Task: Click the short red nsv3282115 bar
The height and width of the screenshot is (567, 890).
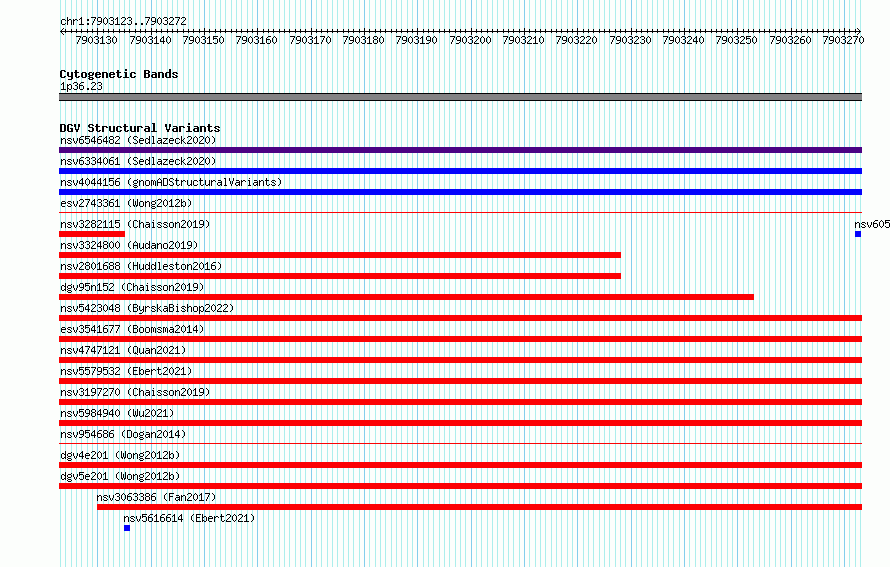Action: coord(92,234)
